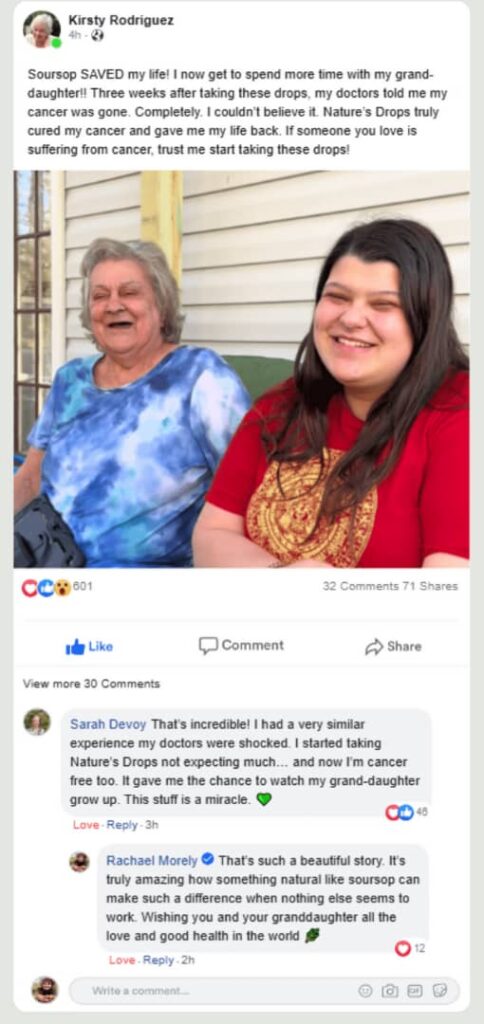Image resolution: width=484 pixels, height=1024 pixels.
Task: Expand View more 30 Comments
Action: pos(91,684)
